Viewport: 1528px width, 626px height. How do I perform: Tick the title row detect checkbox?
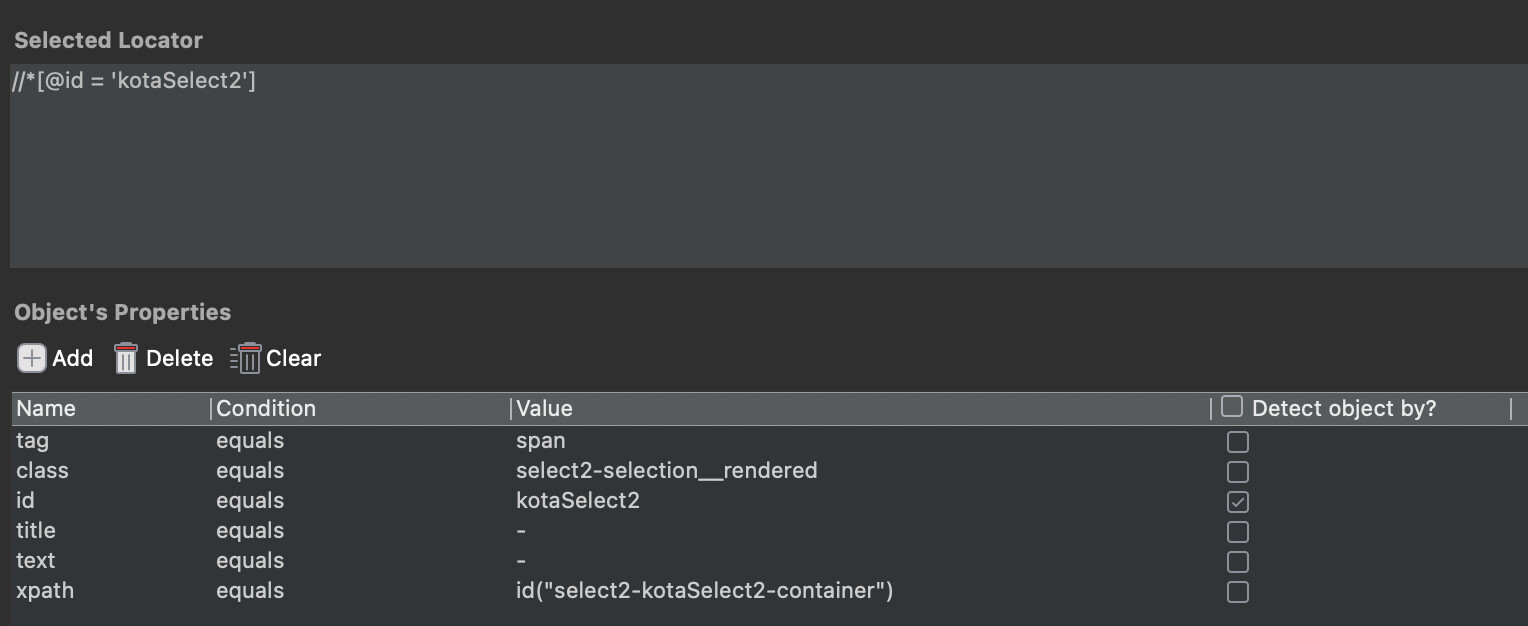1238,532
